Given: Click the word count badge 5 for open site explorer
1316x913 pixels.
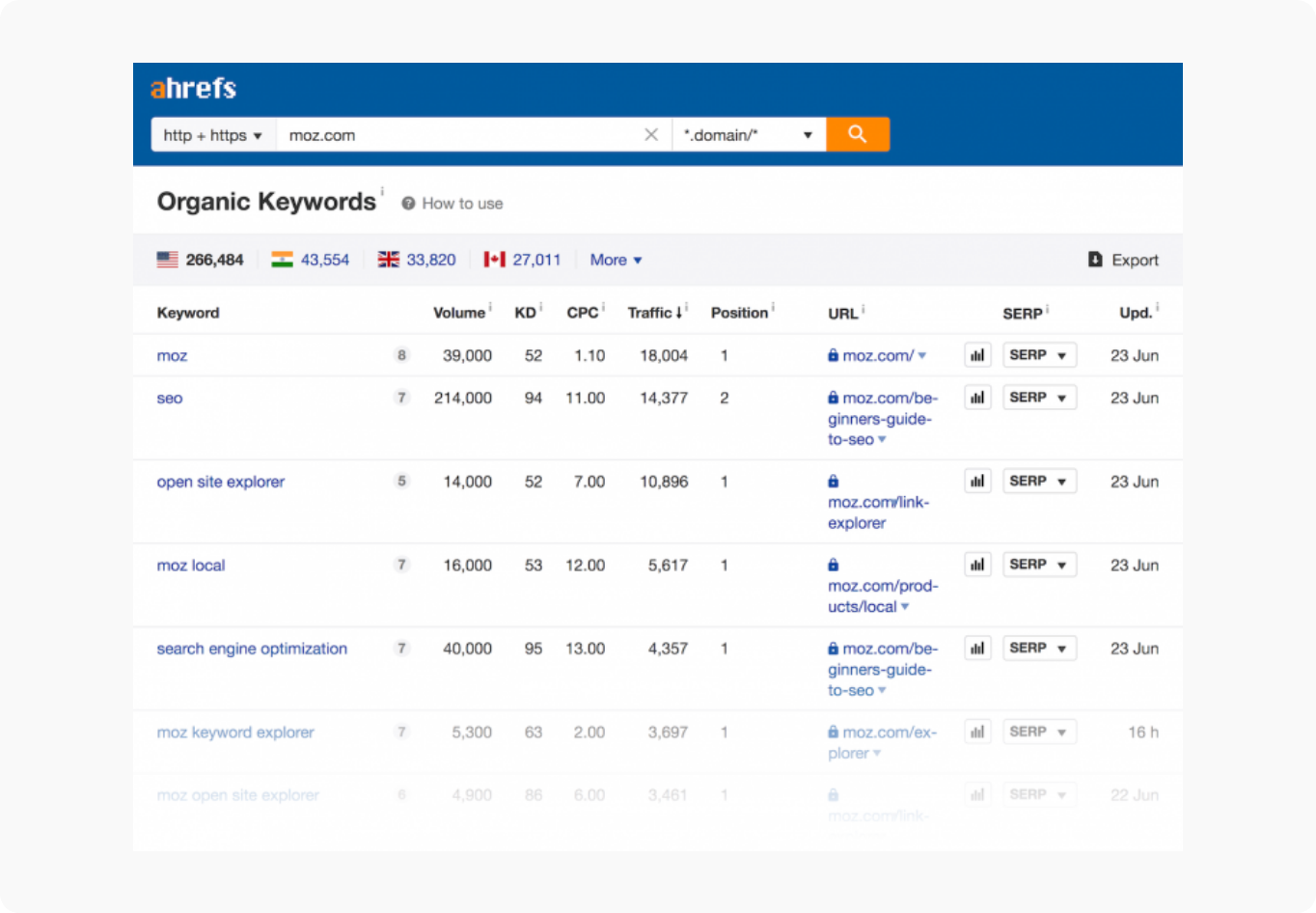Looking at the screenshot, I should (x=401, y=481).
